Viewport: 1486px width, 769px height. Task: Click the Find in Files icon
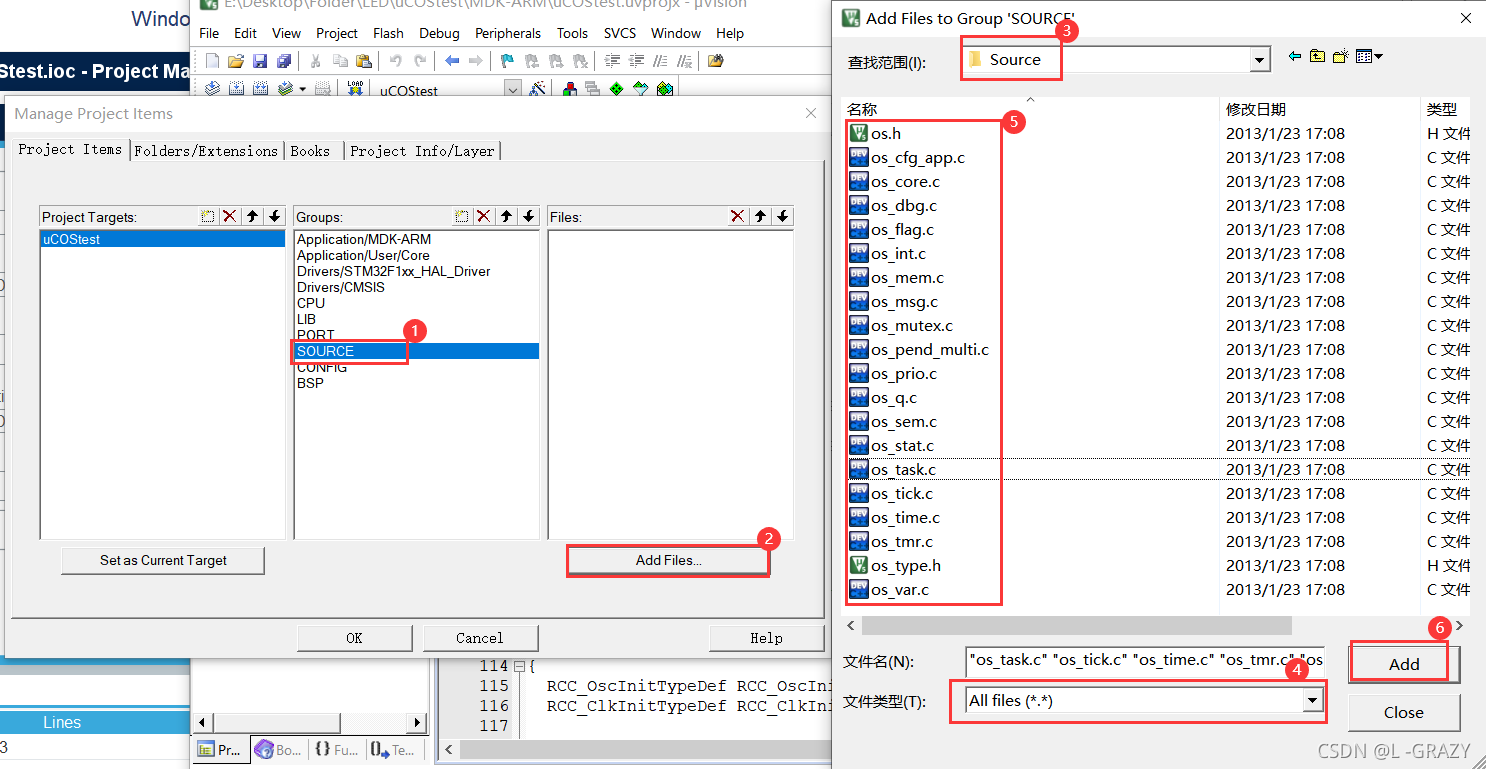pos(715,61)
